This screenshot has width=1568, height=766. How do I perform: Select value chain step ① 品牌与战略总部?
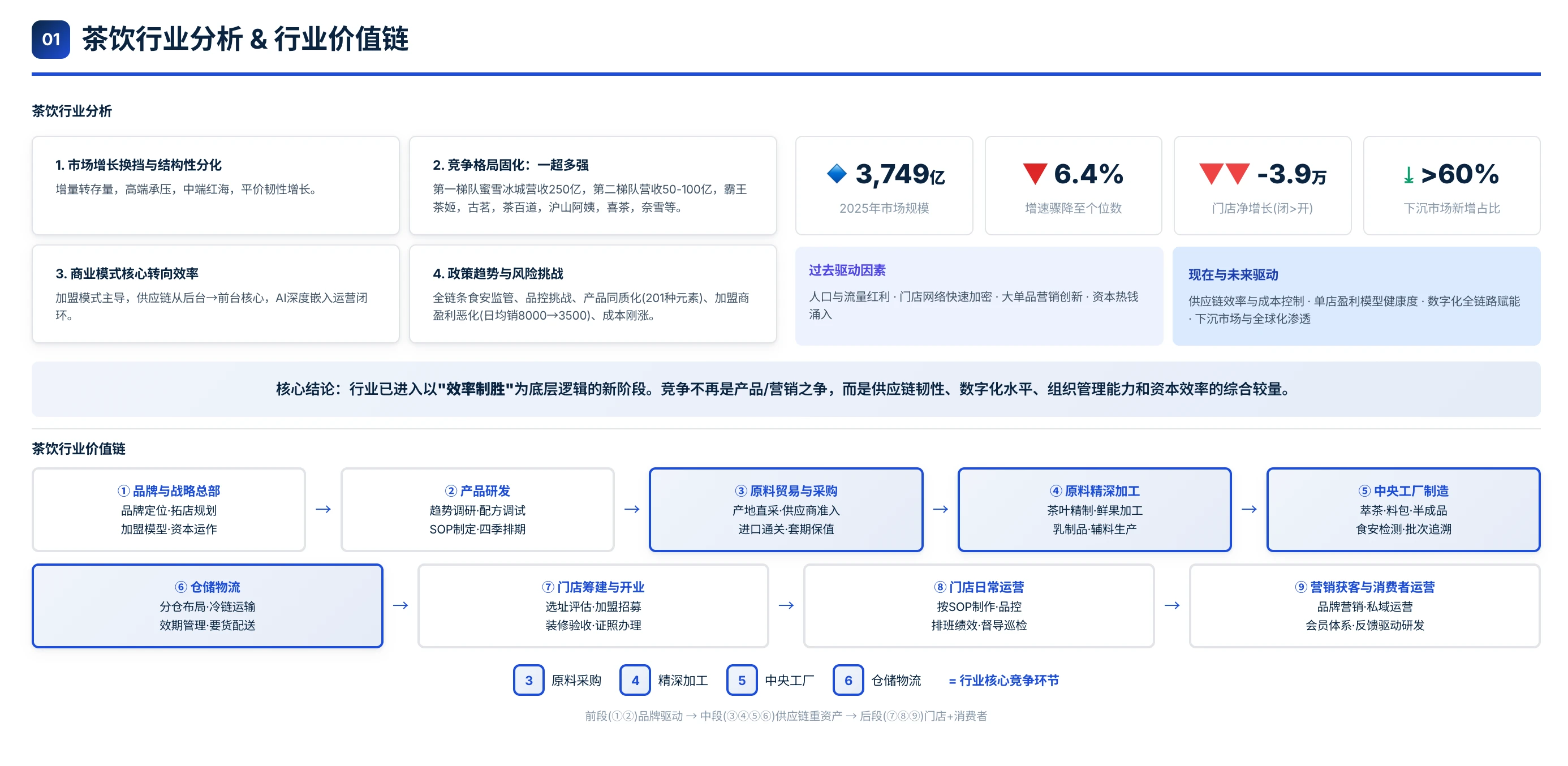pyautogui.click(x=169, y=510)
